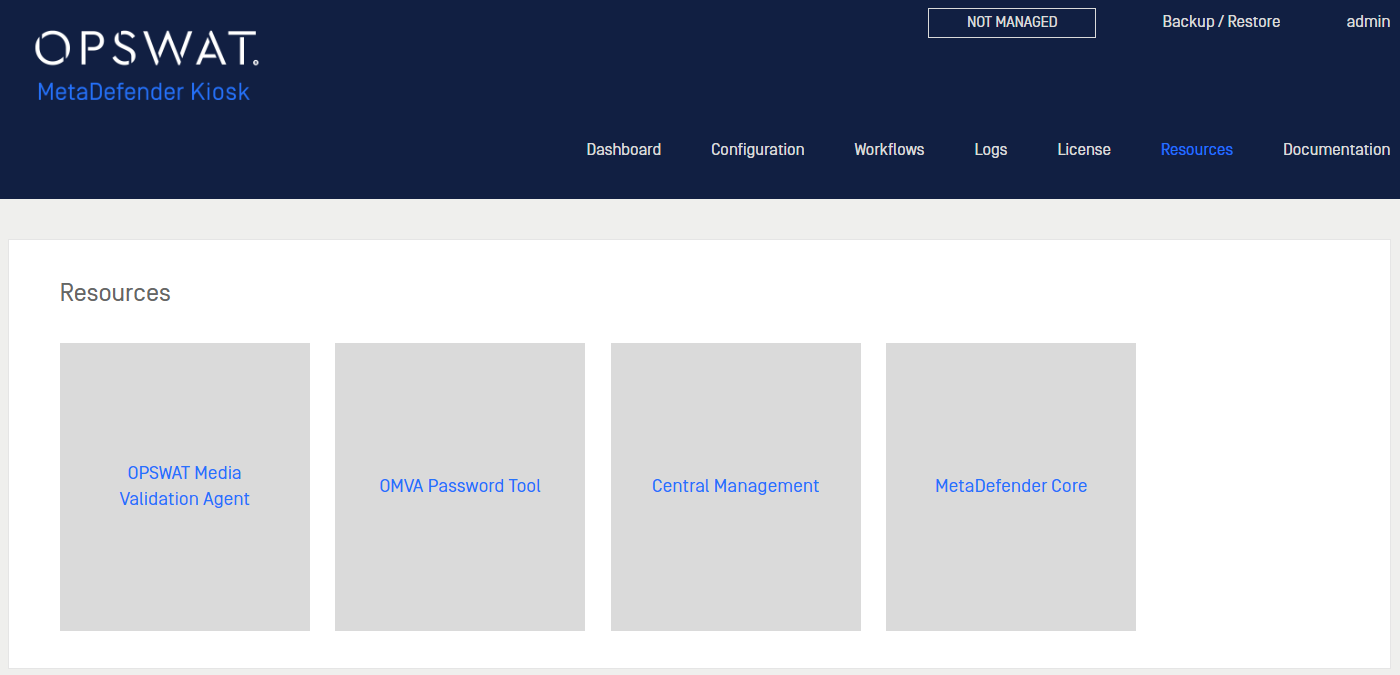Open the MetaDefender Core resource tile

tap(1011, 487)
